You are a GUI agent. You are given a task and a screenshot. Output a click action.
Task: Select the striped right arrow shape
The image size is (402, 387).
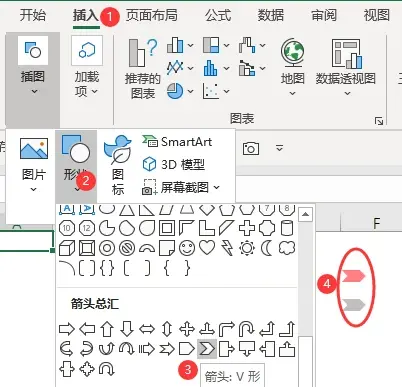147,349
